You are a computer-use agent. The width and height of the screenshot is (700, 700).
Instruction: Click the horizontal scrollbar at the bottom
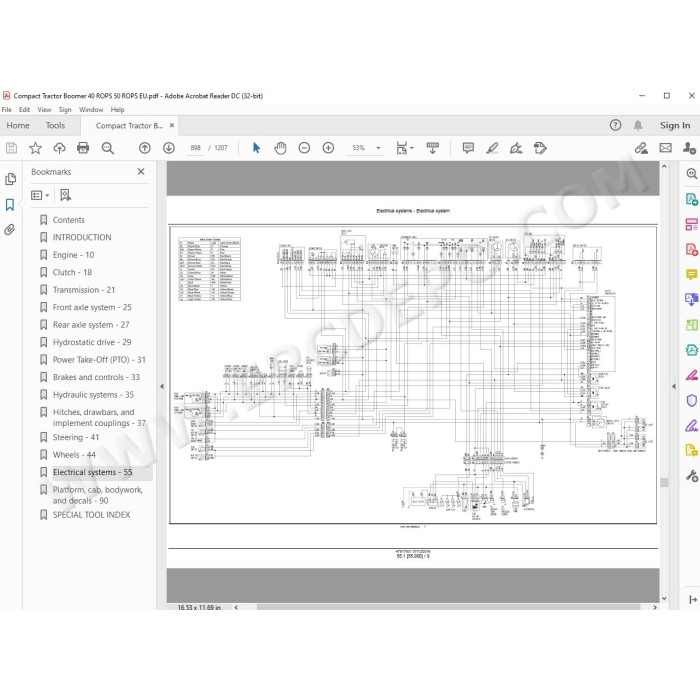coord(448,608)
